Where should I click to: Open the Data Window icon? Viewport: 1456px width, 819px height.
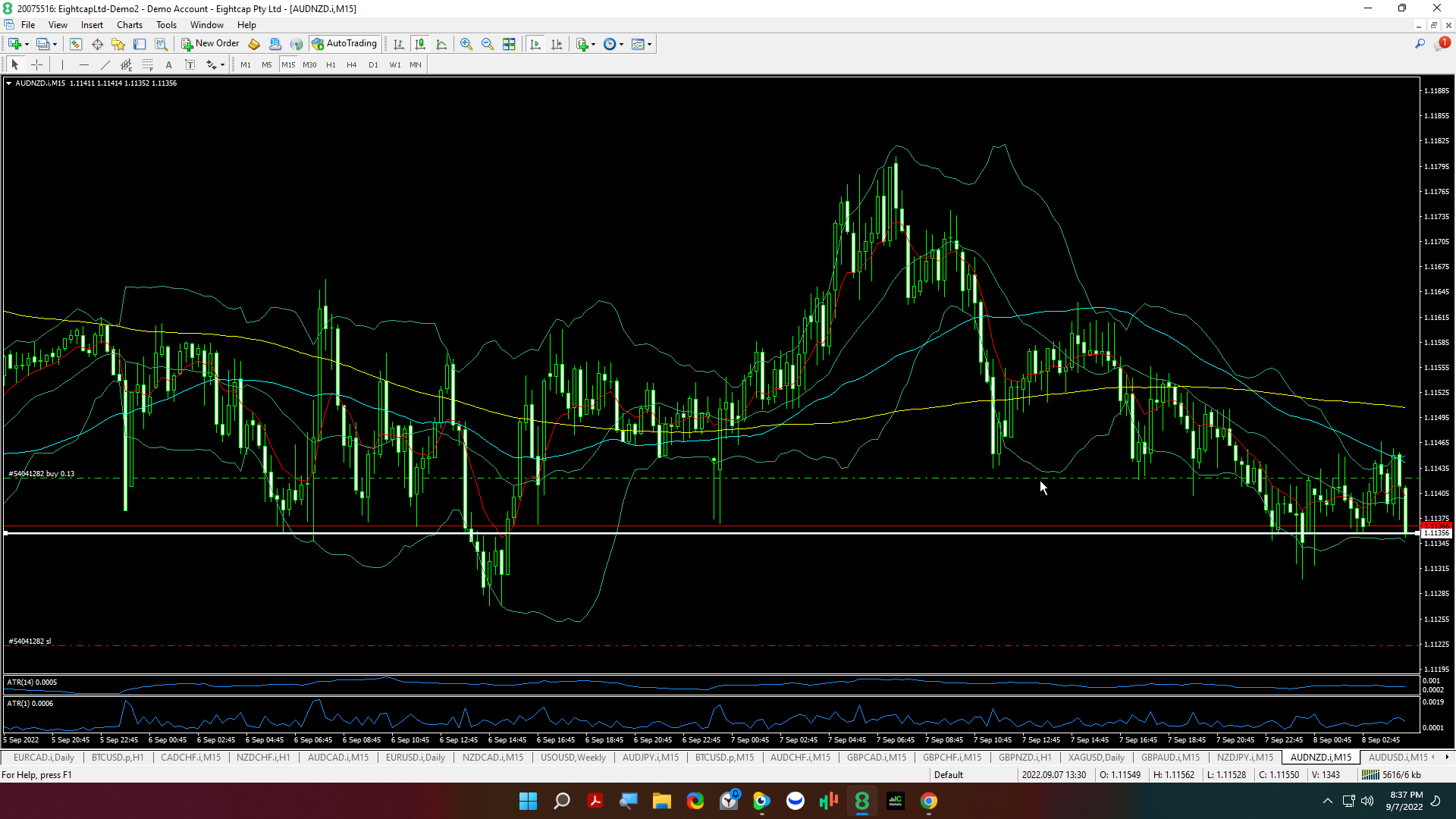(x=97, y=44)
